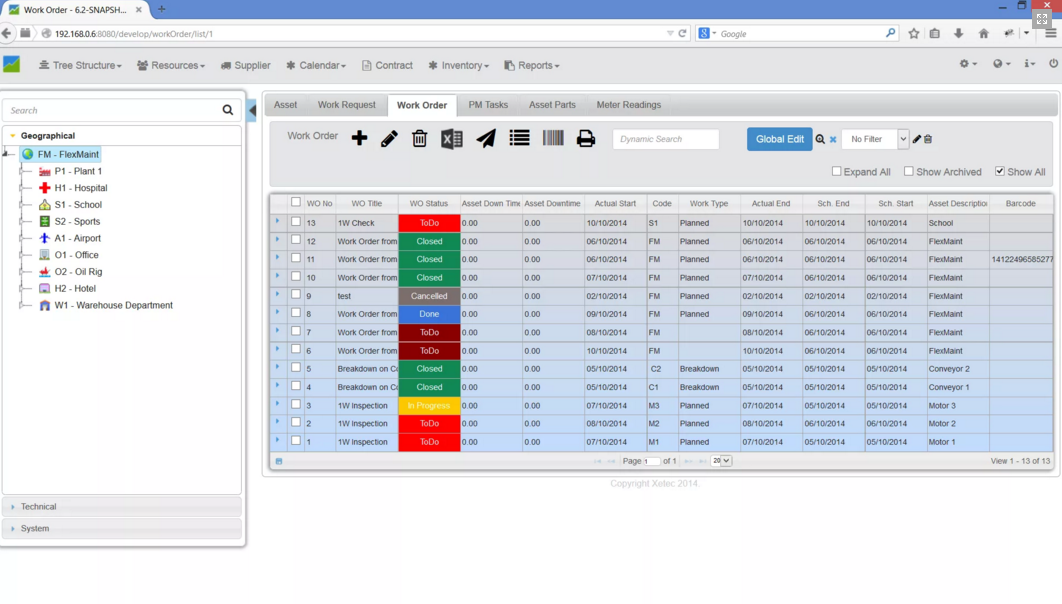The width and height of the screenshot is (1062, 604).
Task: Delete filter with small trash icon
Action: [x=928, y=139]
